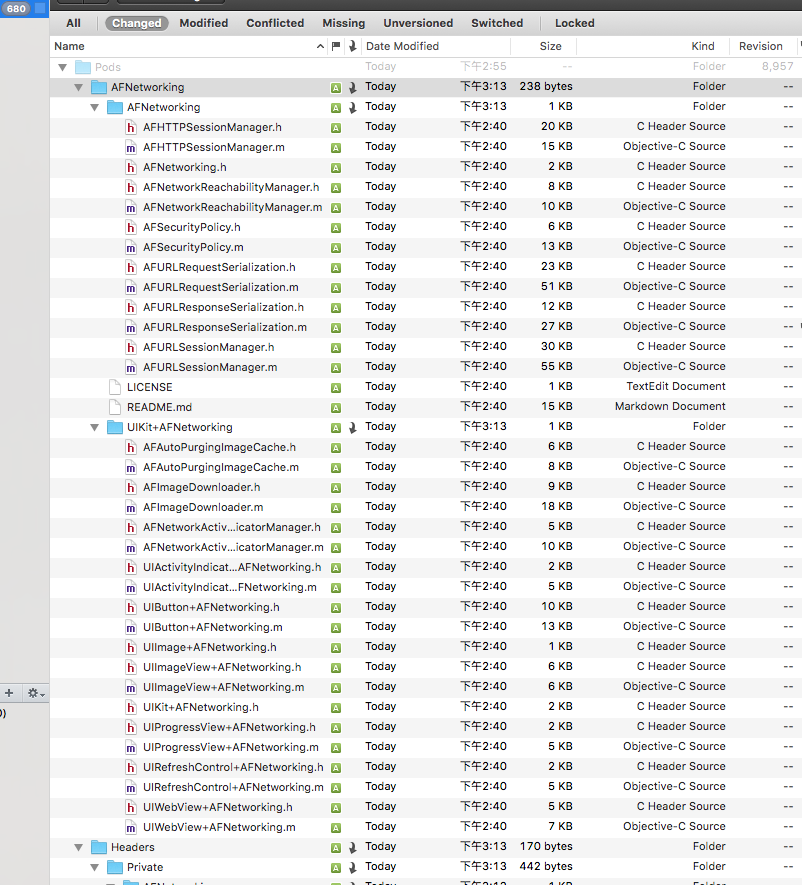Select the AFURLRequestSerialization.h file row
The width and height of the screenshot is (802, 885).
[426, 267]
